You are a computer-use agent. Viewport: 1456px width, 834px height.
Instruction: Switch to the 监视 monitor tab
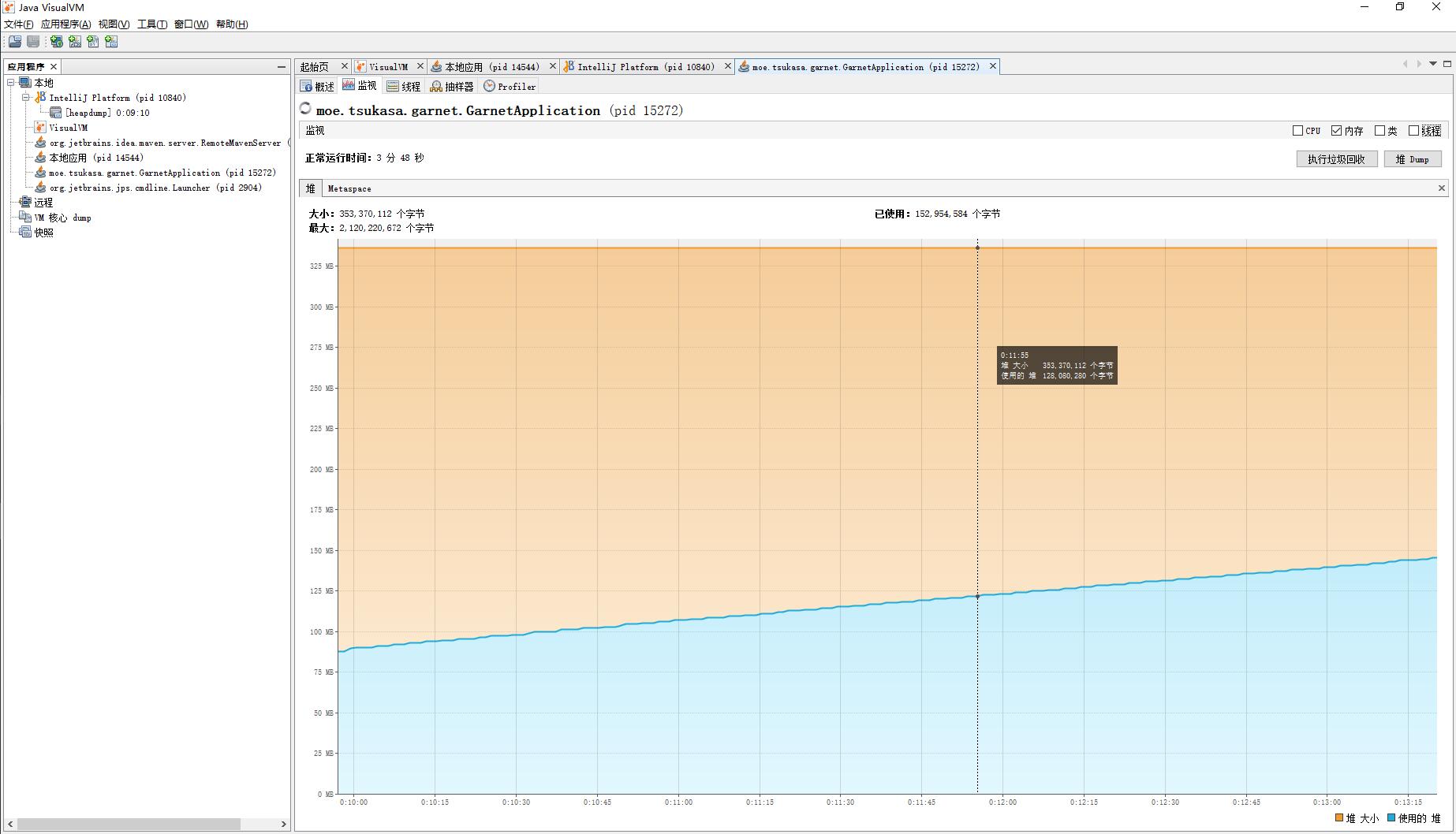360,86
